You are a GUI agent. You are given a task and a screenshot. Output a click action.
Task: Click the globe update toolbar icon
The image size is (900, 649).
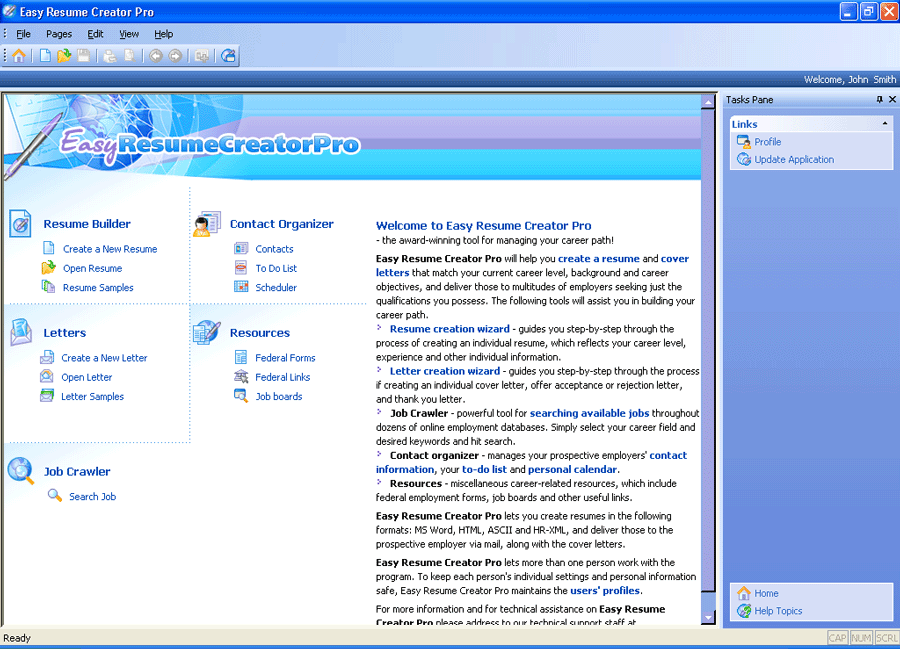228,56
